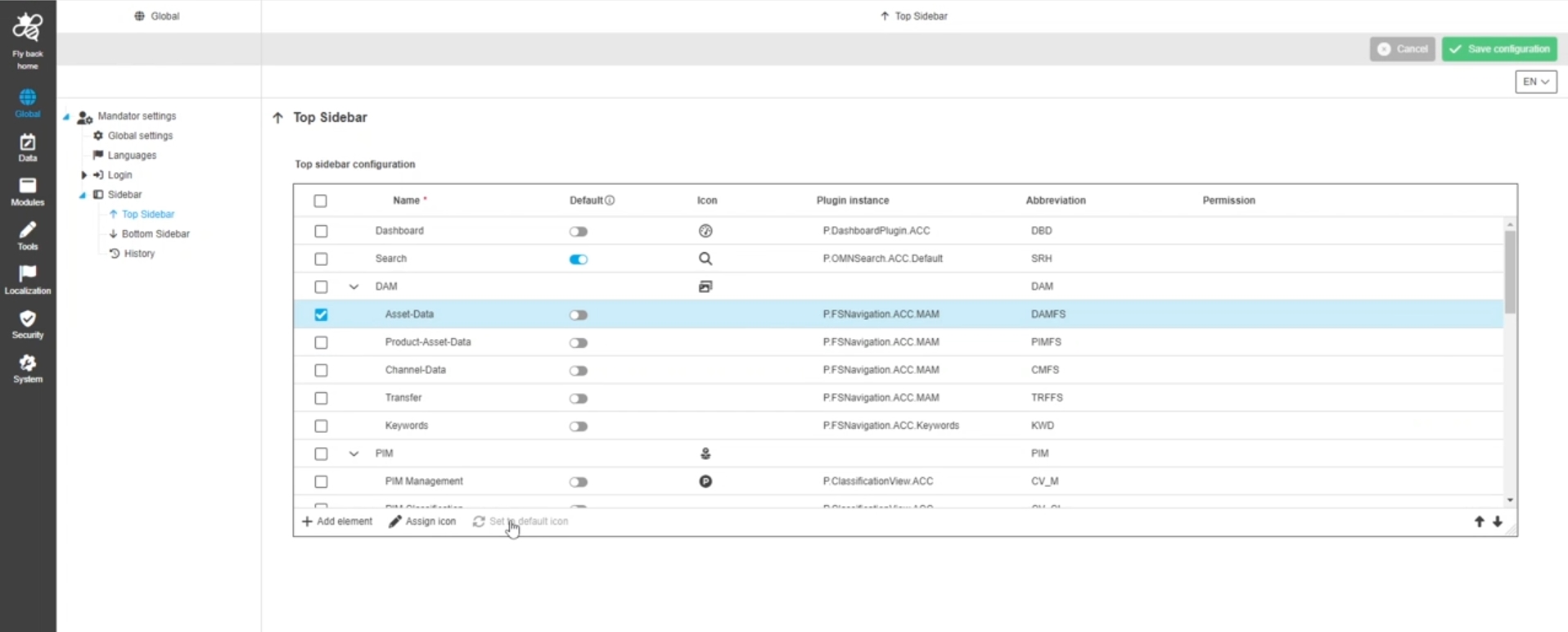The height and width of the screenshot is (632, 1568).
Task: Expand the Login tree node
Action: pyautogui.click(x=83, y=175)
